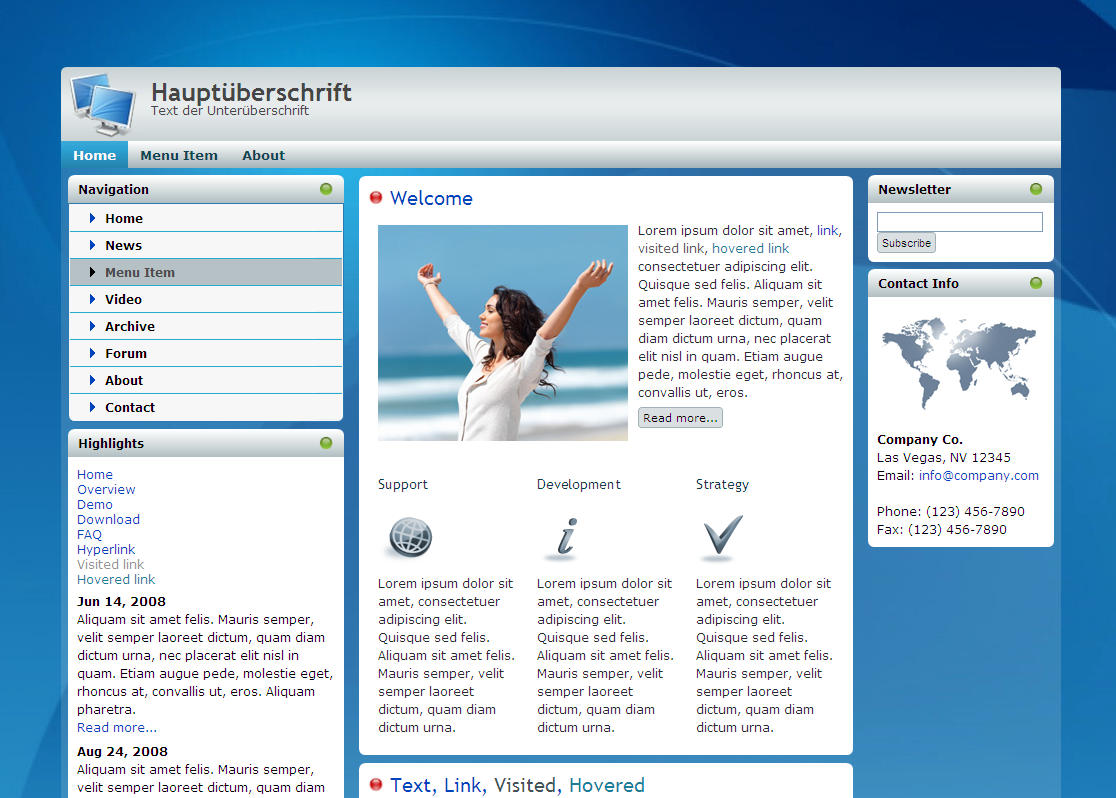Click the Hauptüberschrift site title
Image resolution: width=1116 pixels, height=798 pixels.
(251, 92)
